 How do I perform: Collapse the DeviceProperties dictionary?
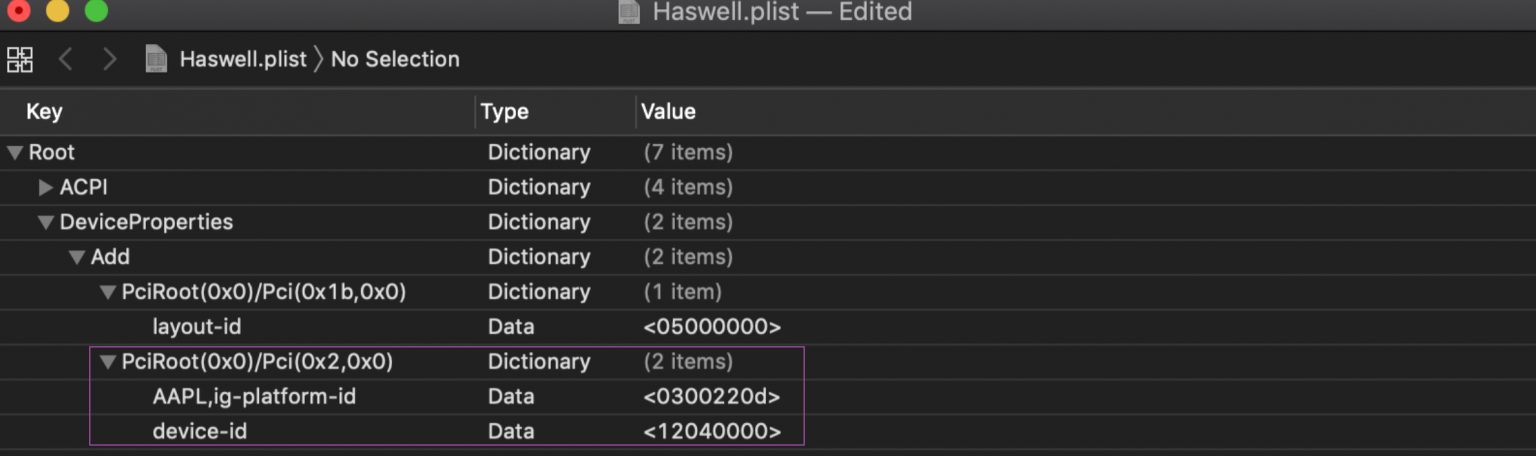46,223
